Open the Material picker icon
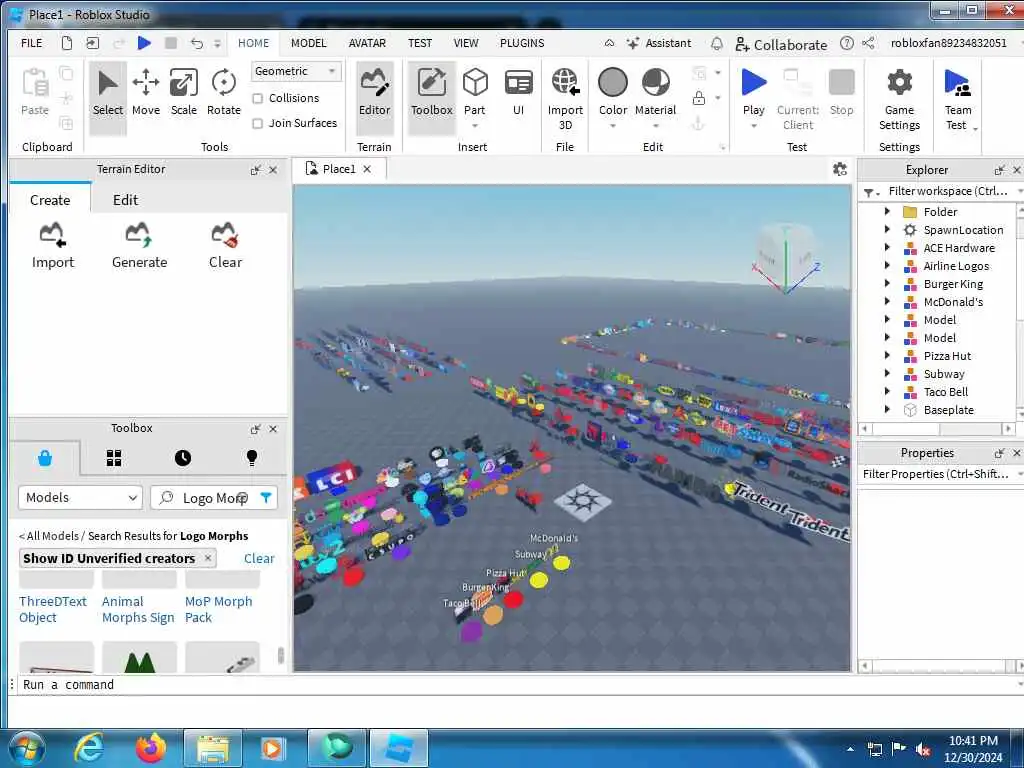Viewport: 1024px width, 768px height. pyautogui.click(x=656, y=82)
